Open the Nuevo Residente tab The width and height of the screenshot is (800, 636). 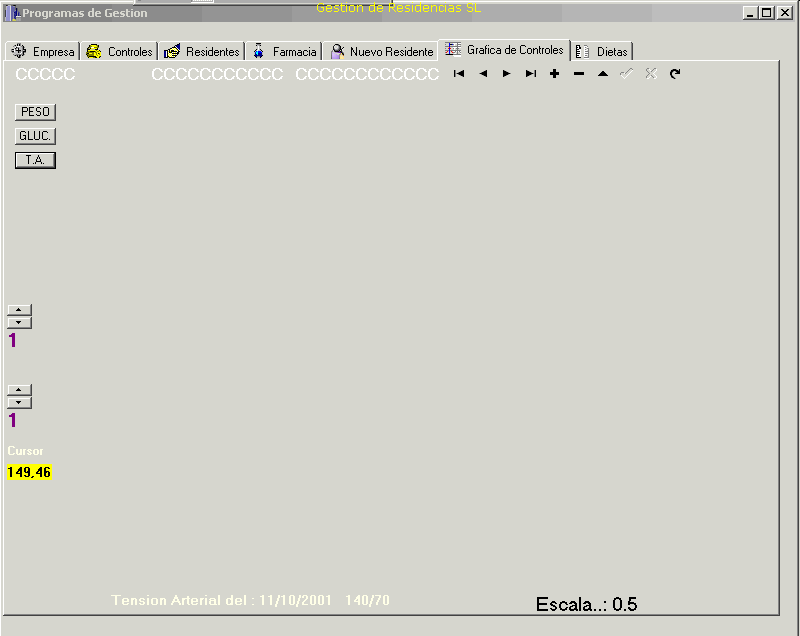point(382,51)
